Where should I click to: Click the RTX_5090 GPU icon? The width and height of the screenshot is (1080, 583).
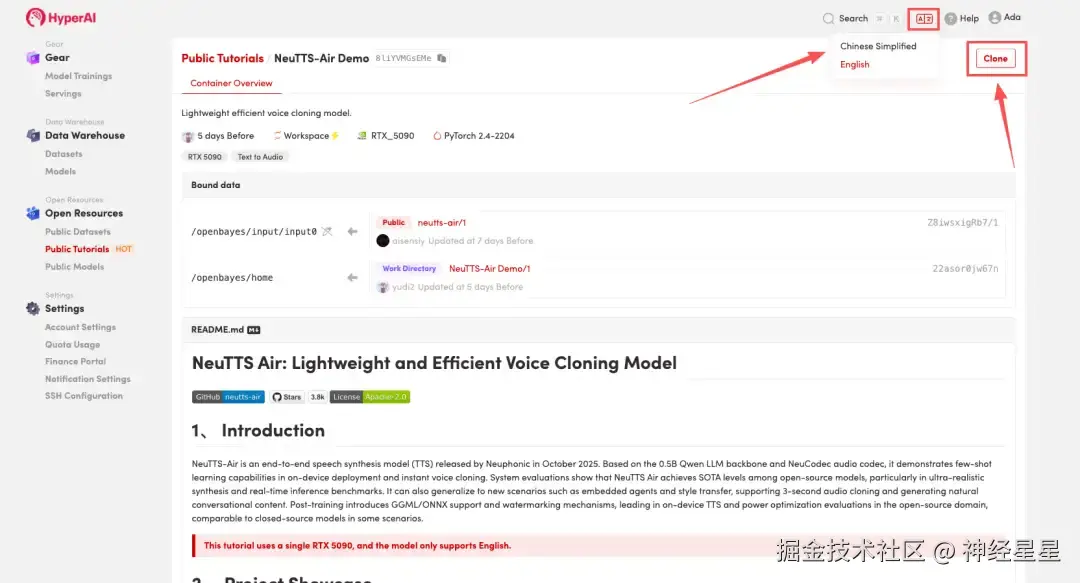tap(362, 136)
